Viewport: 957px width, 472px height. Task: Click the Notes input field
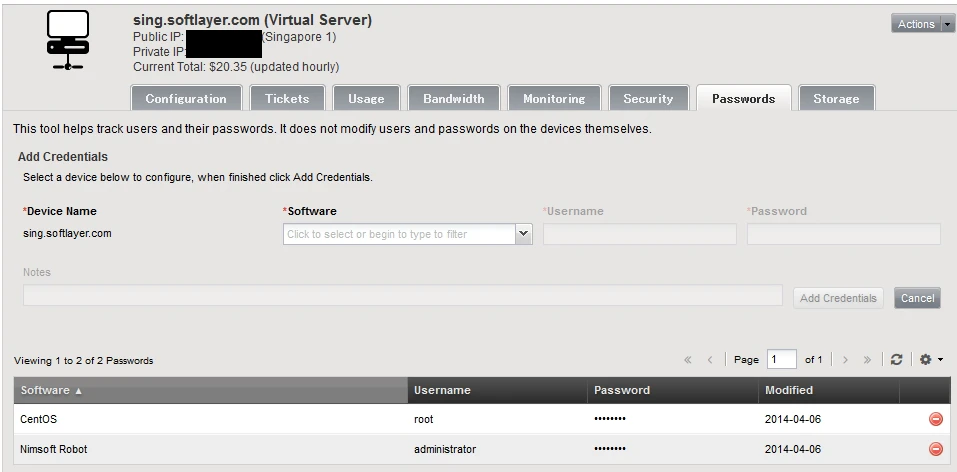[x=403, y=295]
